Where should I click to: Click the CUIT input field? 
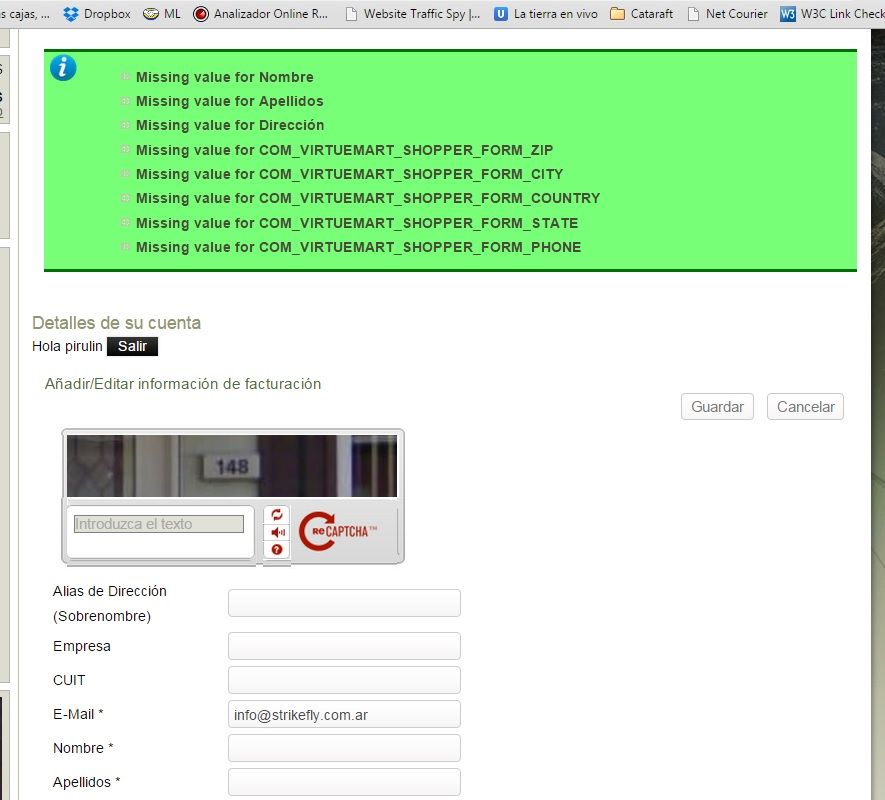pyautogui.click(x=344, y=680)
